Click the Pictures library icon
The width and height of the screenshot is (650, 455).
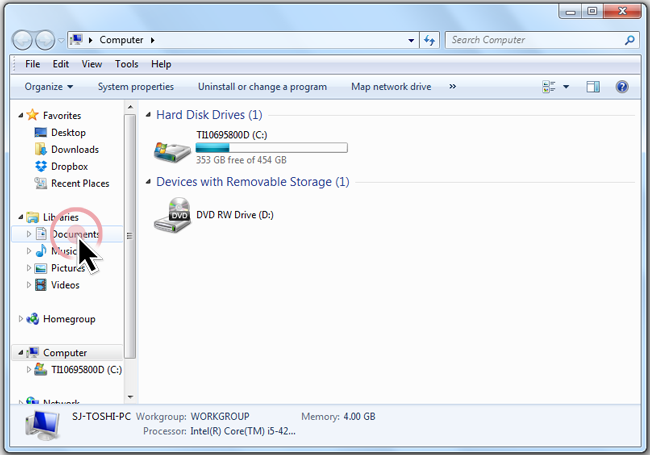coord(41,268)
